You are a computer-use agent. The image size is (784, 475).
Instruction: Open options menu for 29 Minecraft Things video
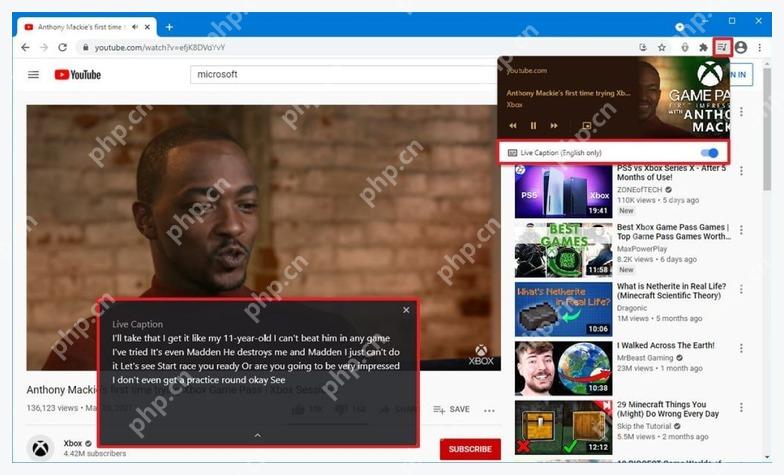pos(741,408)
